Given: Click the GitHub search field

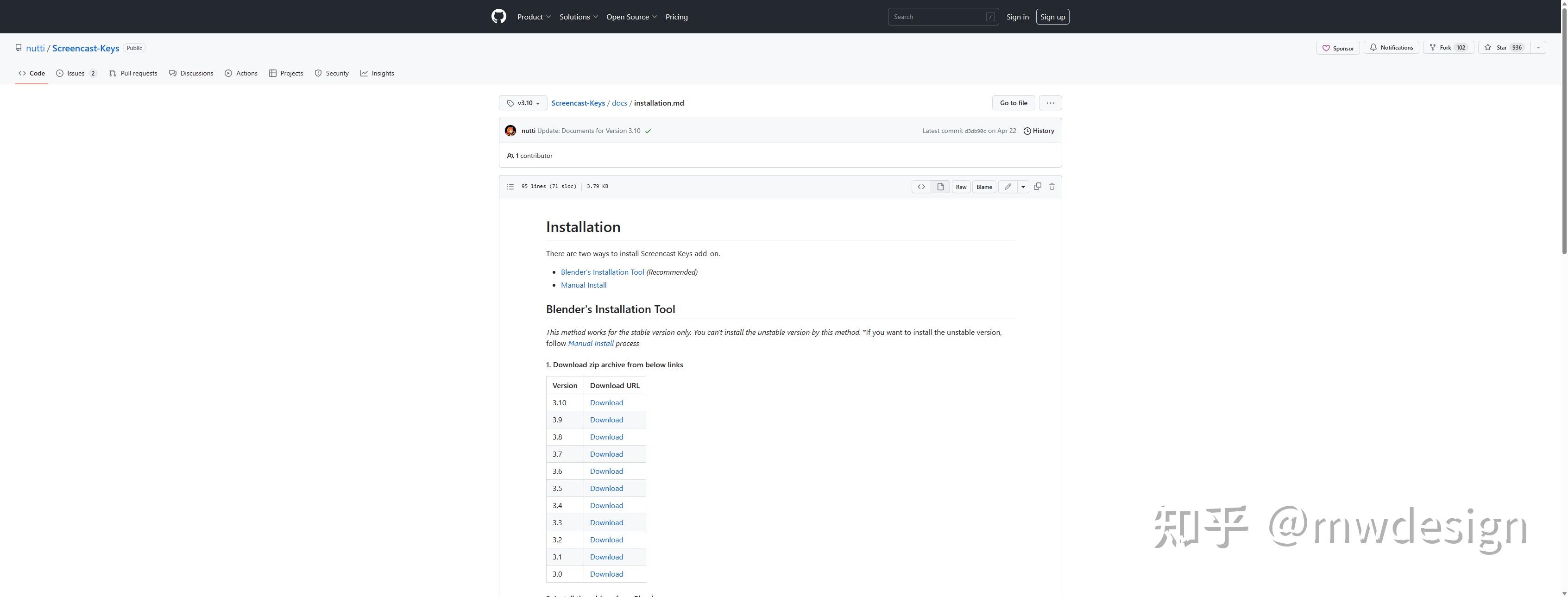Looking at the screenshot, I should pos(938,17).
